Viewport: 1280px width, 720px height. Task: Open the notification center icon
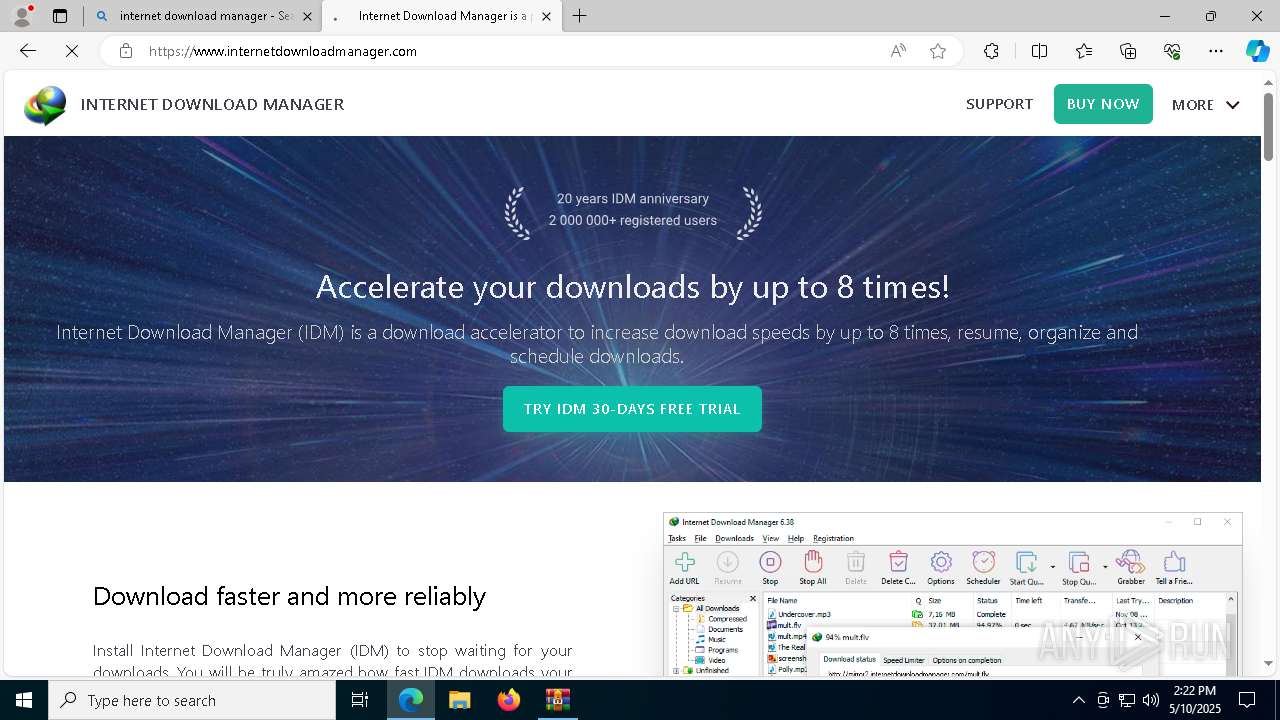point(1247,700)
